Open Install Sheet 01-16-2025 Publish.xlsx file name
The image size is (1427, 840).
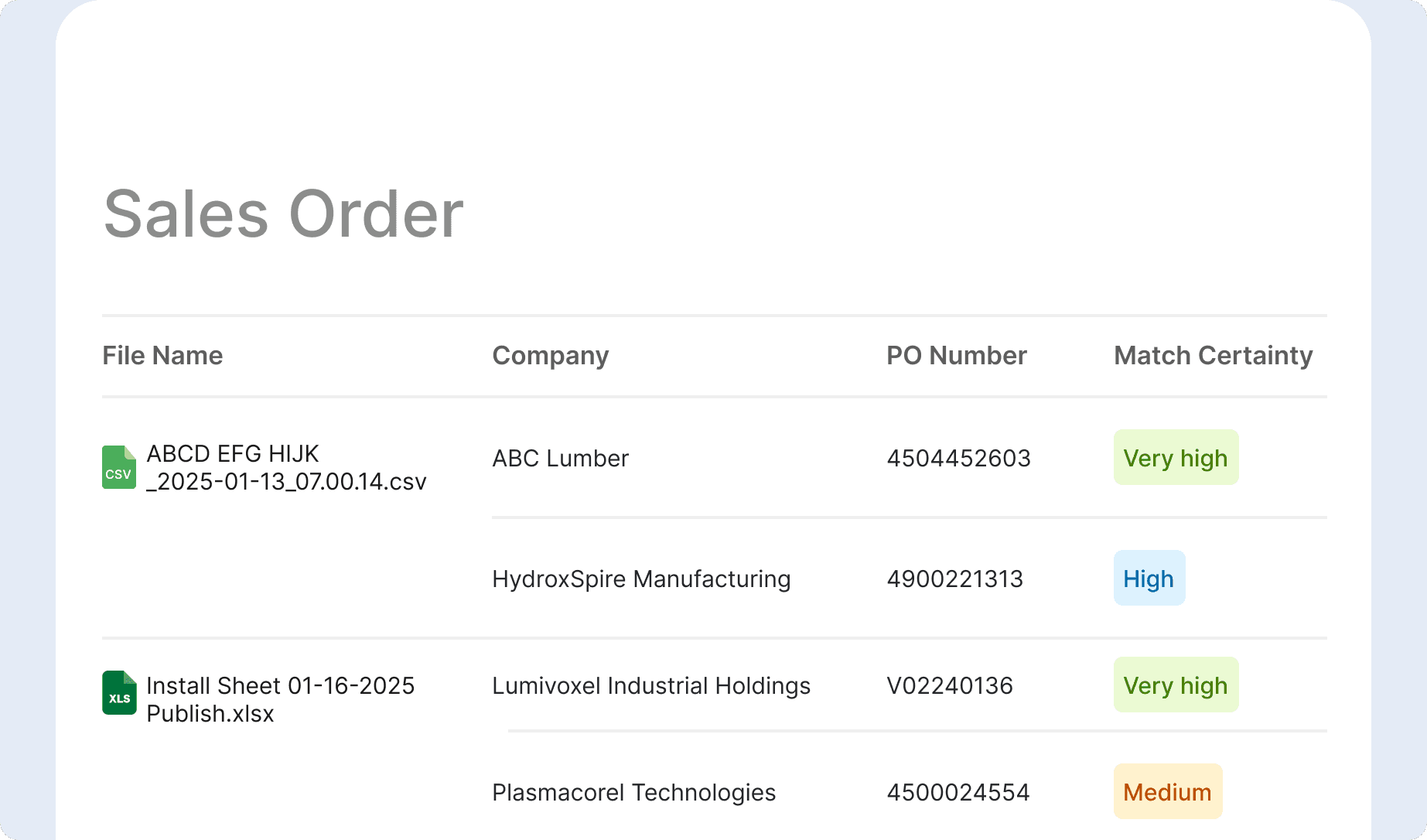[x=280, y=699]
